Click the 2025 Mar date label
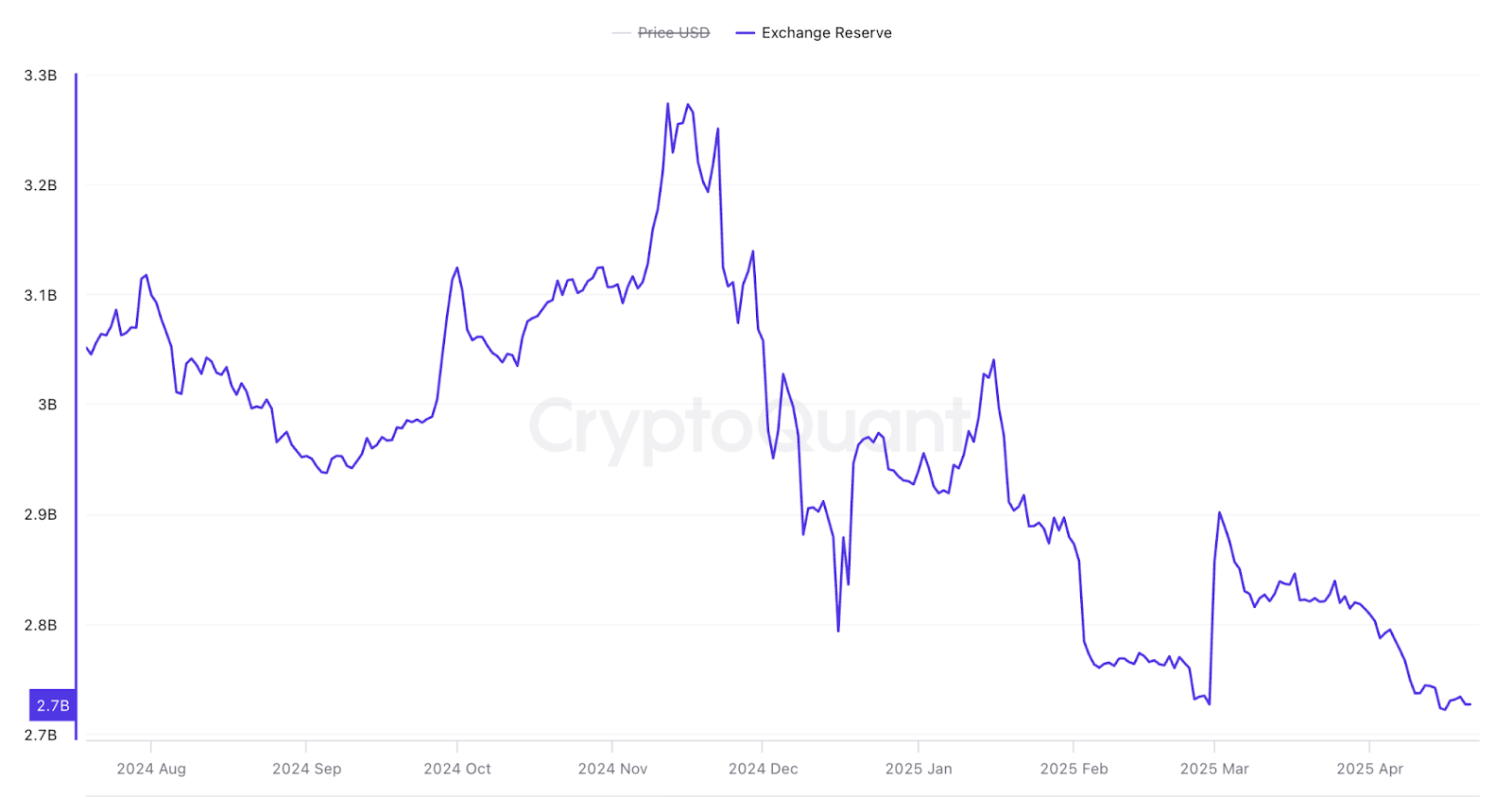1512x797 pixels. tap(1214, 769)
